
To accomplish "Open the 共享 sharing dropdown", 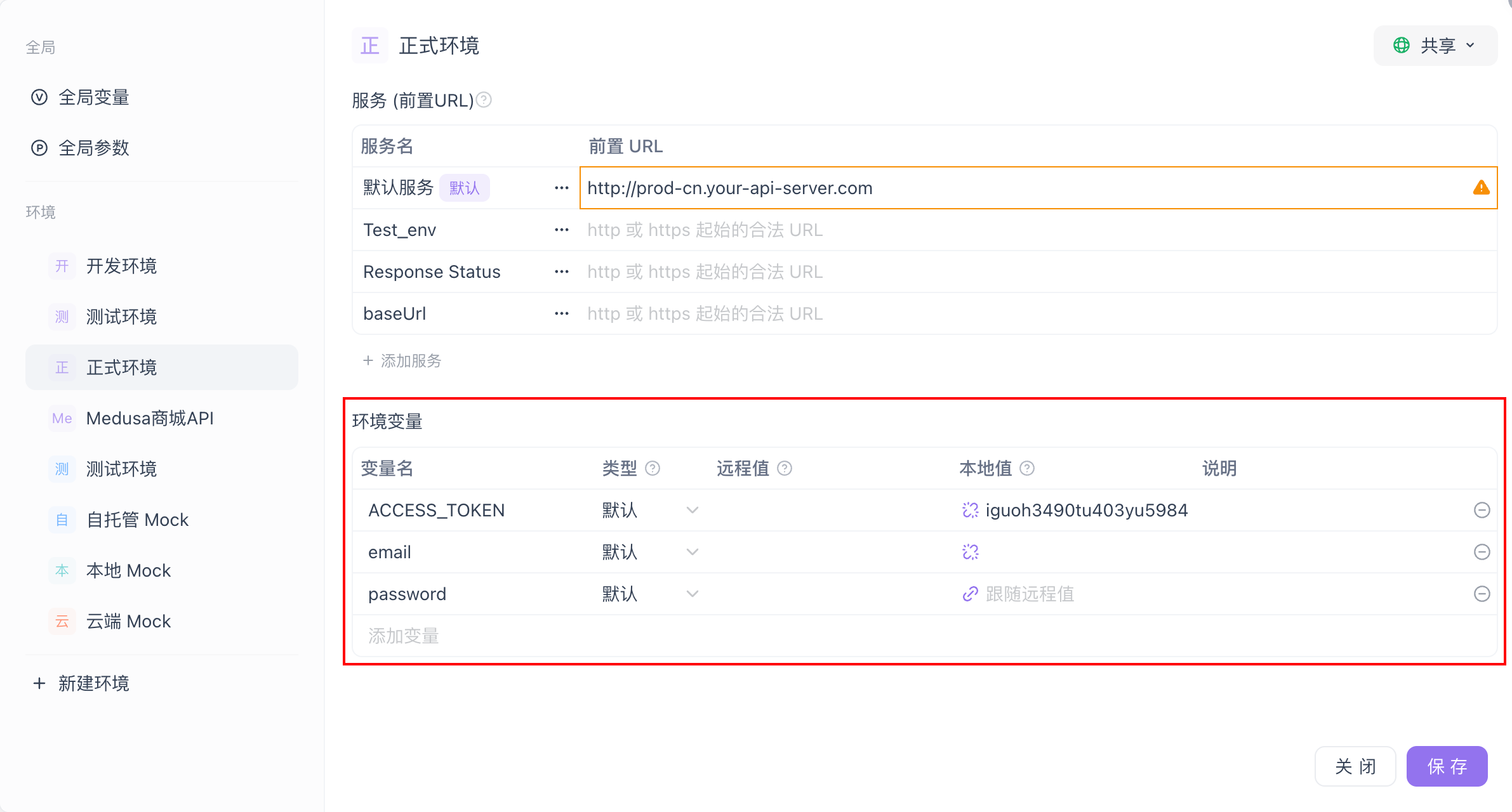I will pos(1435,46).
